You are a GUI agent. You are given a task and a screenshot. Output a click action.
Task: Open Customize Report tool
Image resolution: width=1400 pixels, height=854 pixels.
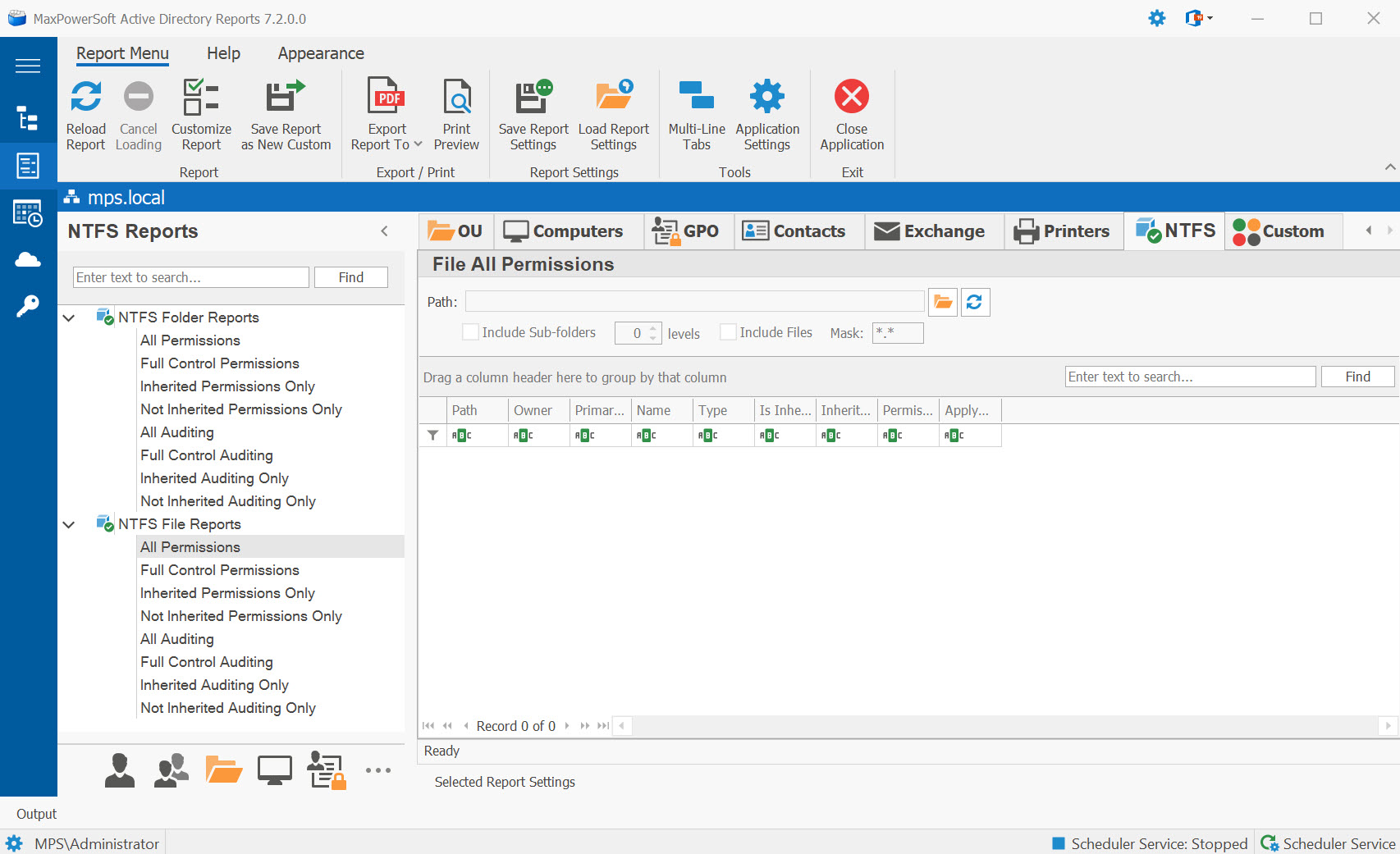pos(201,98)
